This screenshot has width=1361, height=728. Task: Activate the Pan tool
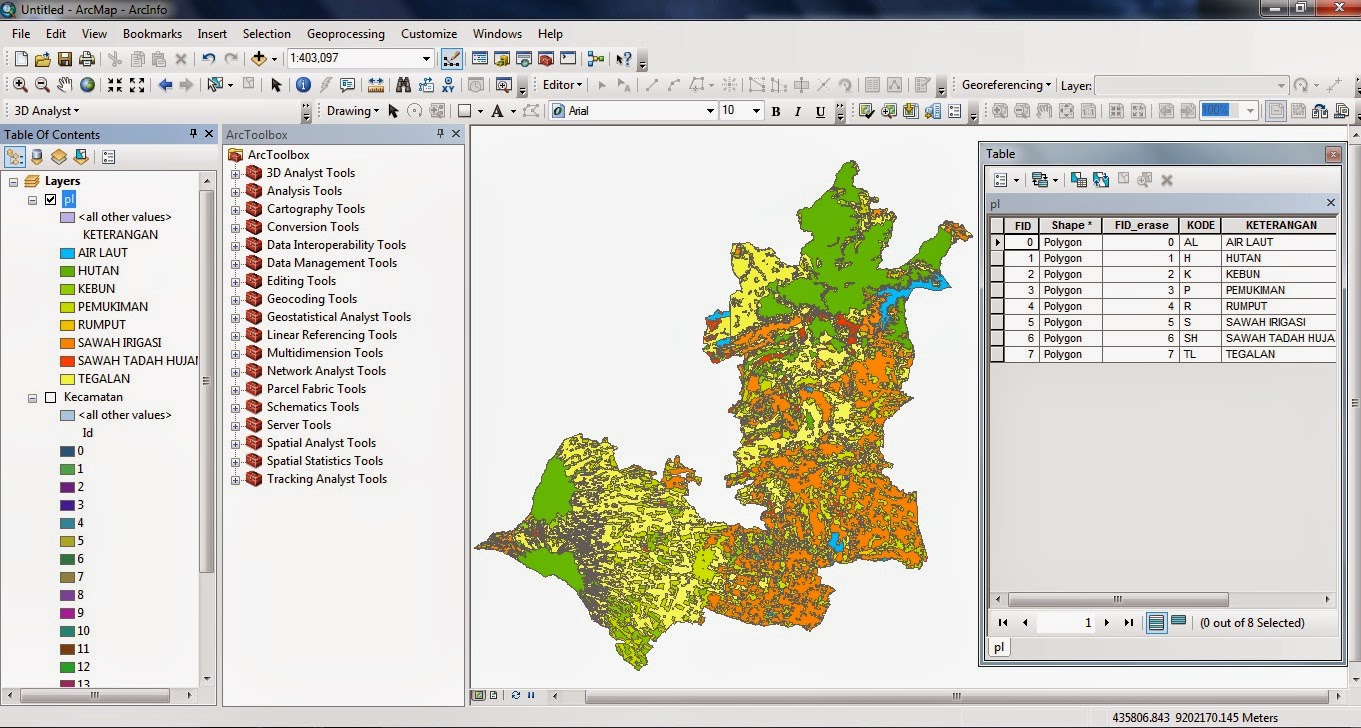click(65, 85)
